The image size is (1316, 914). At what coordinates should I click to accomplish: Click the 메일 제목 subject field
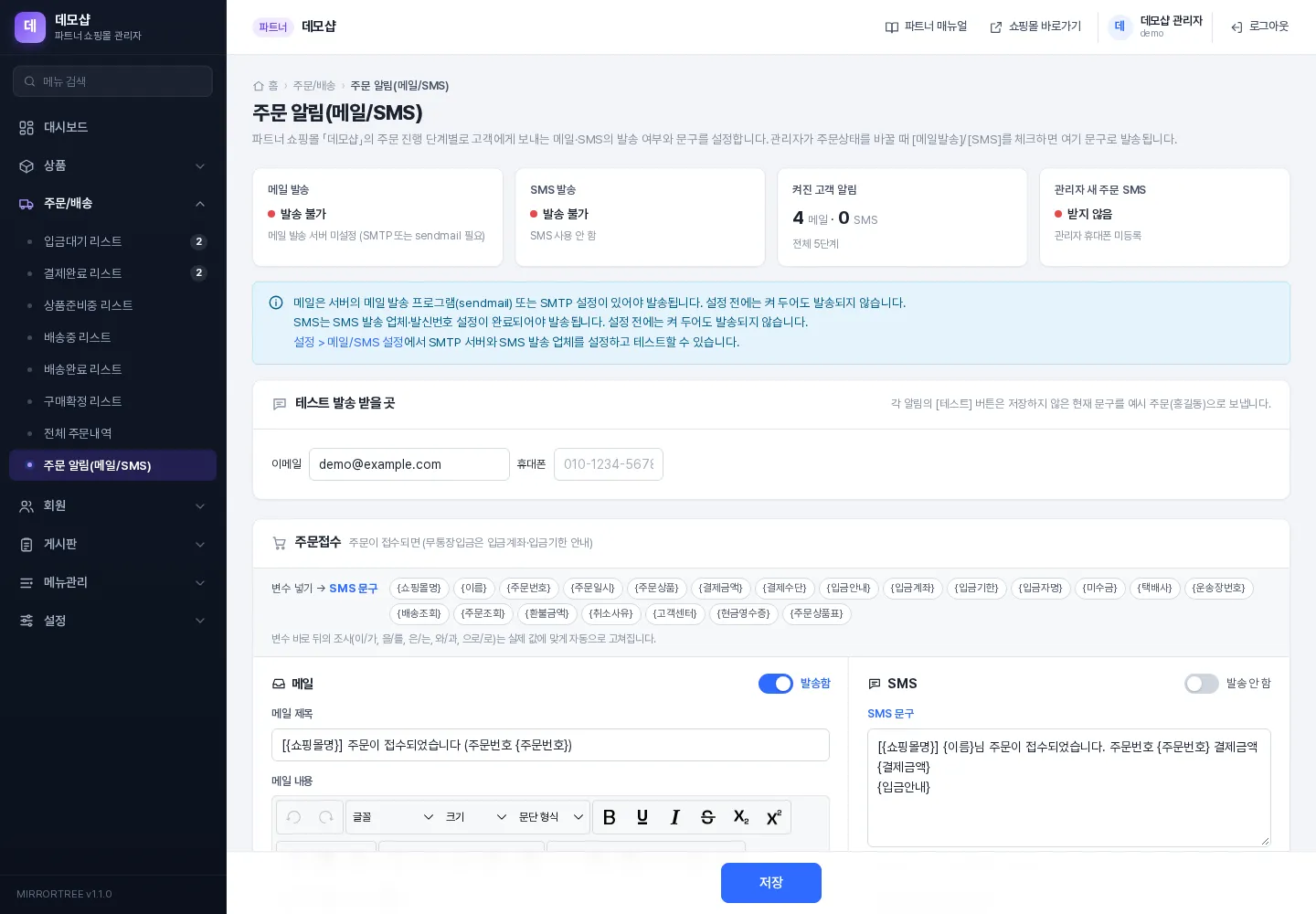click(550, 745)
